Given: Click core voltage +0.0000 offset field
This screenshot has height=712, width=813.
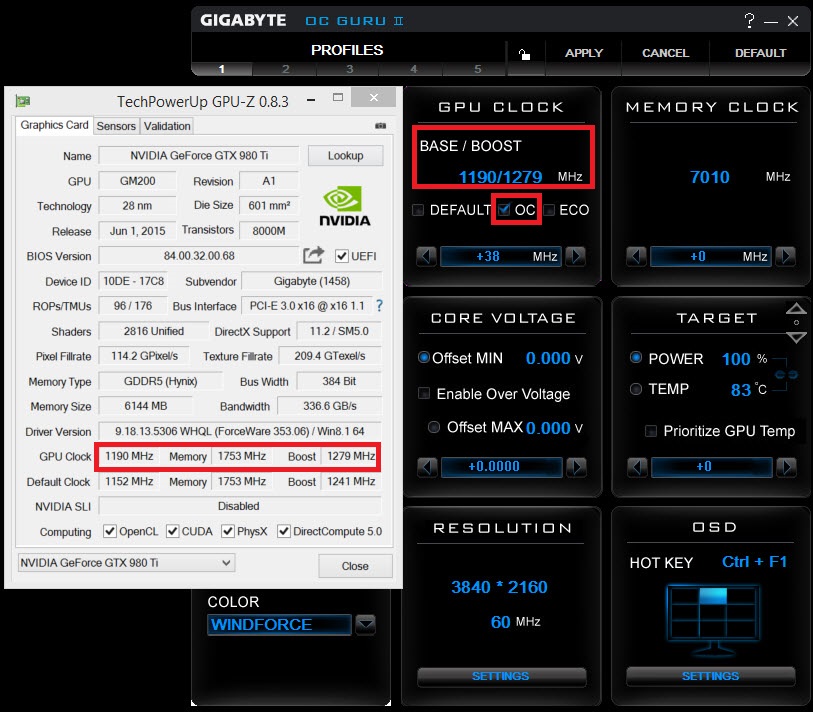Looking at the screenshot, I should pyautogui.click(x=502, y=467).
